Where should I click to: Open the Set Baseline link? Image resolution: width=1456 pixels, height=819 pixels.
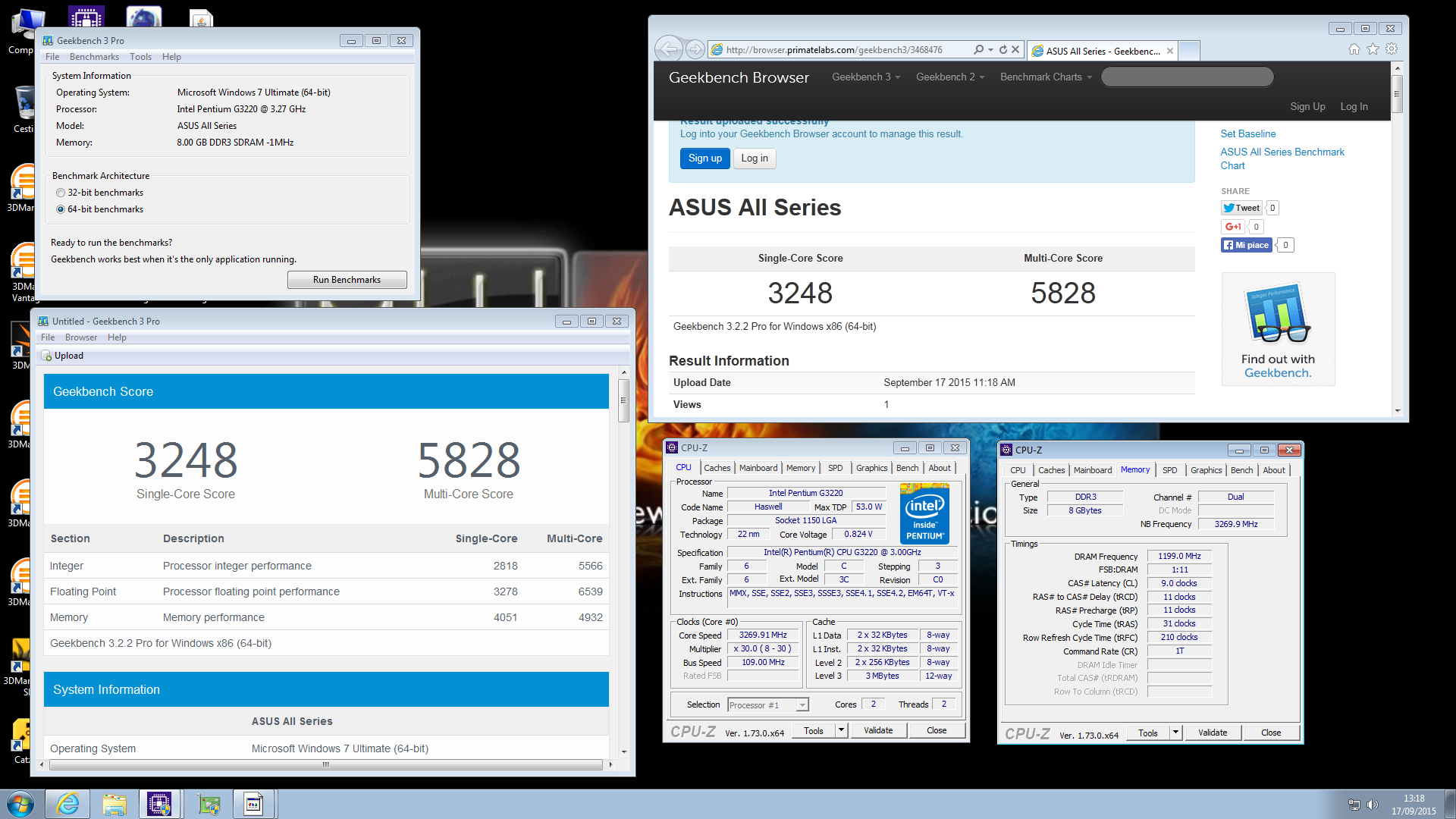1247,134
